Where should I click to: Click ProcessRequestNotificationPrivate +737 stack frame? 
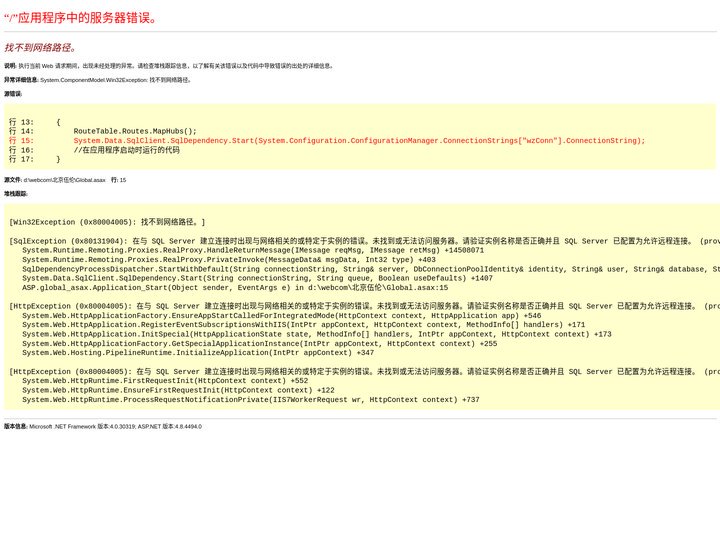pyautogui.click(x=251, y=400)
